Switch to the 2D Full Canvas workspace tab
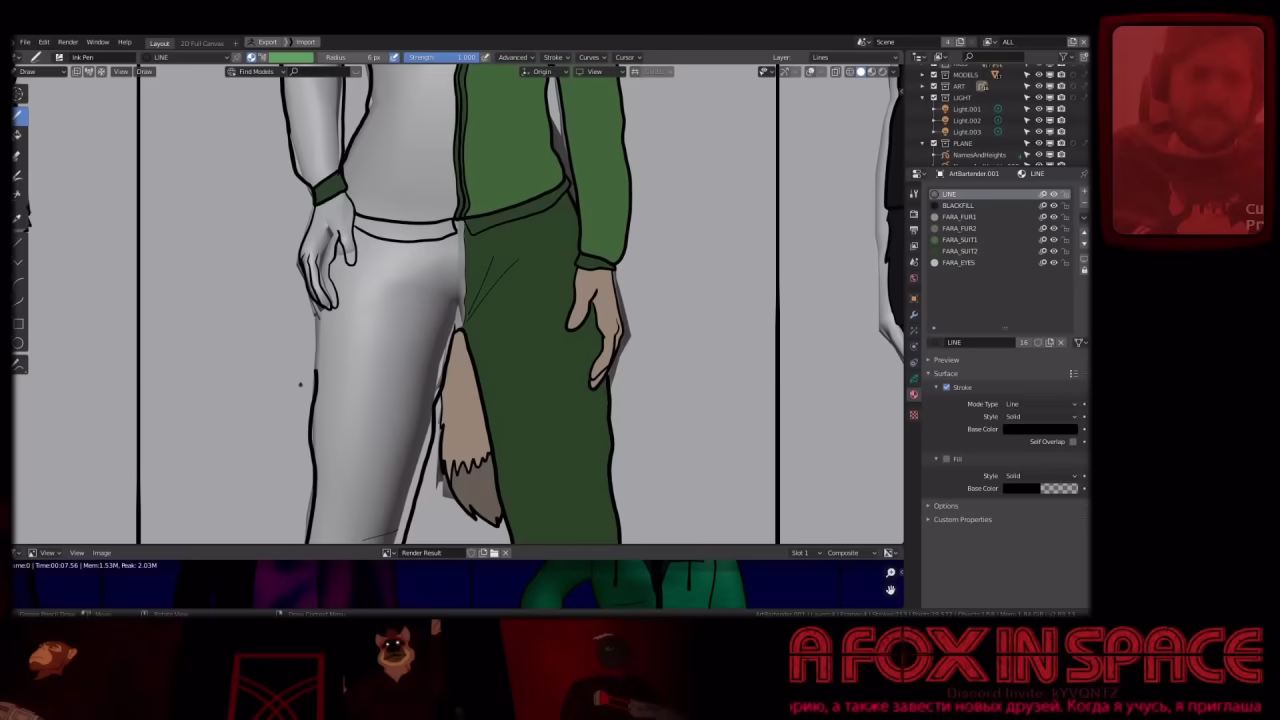The image size is (1280, 720). coord(202,43)
